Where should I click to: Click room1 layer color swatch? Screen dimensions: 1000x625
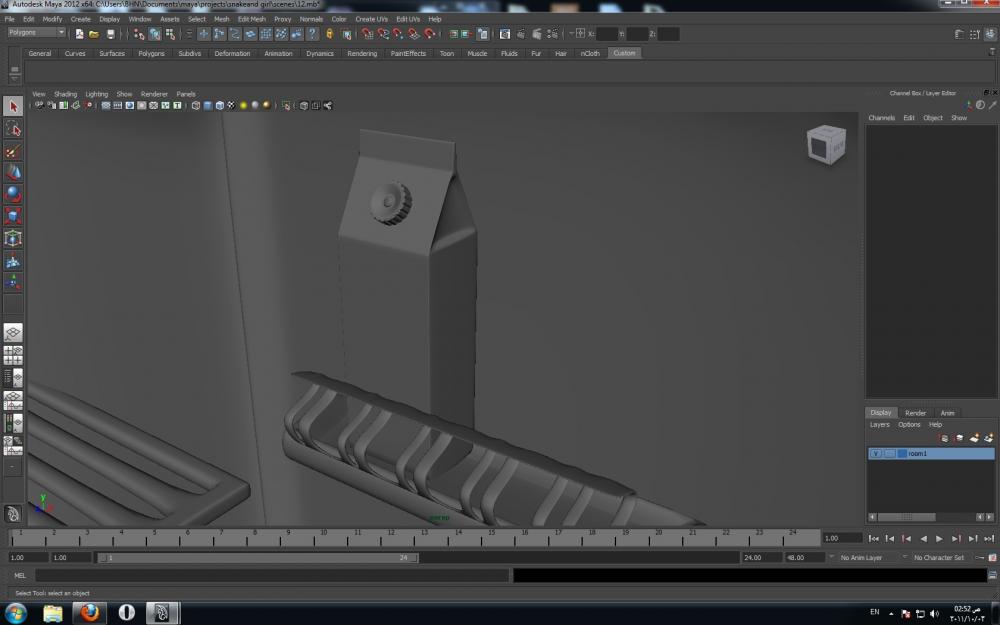[902, 454]
